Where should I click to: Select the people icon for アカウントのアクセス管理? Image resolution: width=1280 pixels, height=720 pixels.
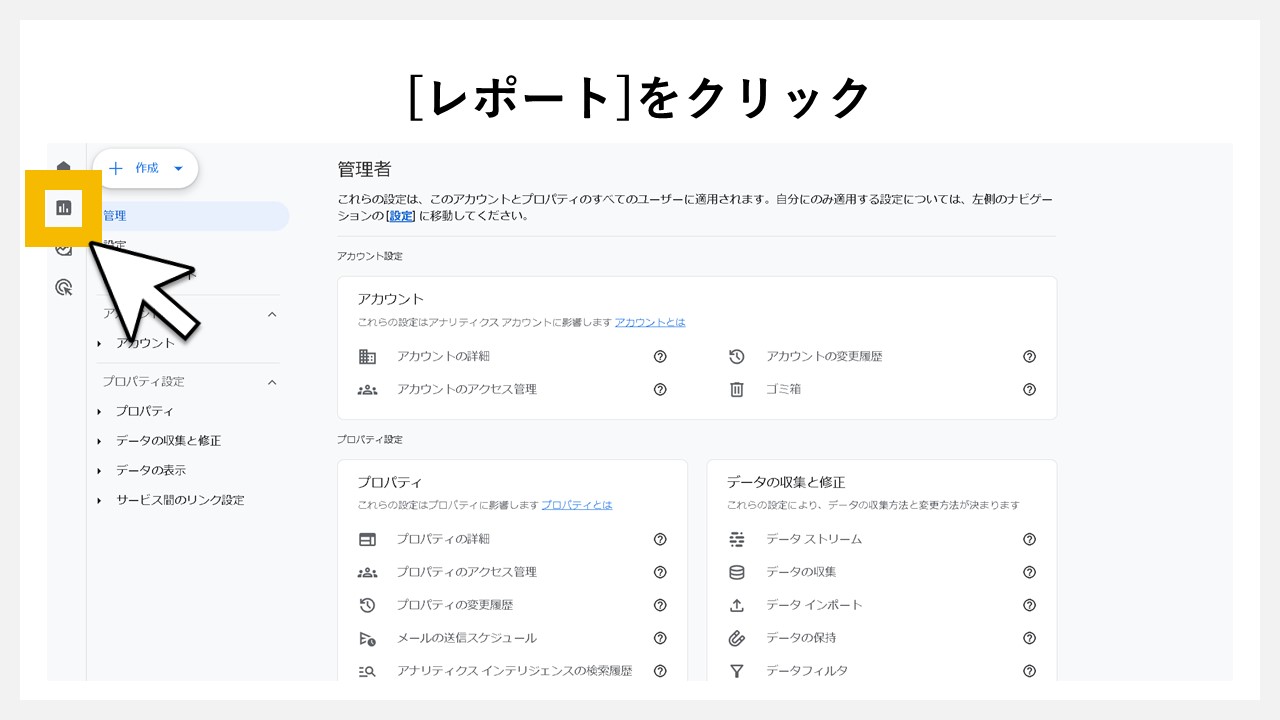[367, 389]
